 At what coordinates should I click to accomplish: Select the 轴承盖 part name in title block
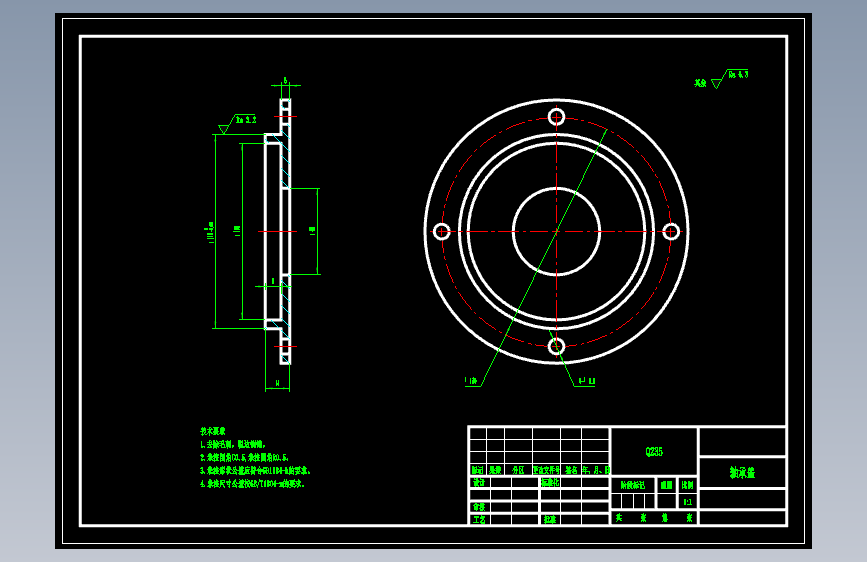(x=742, y=472)
